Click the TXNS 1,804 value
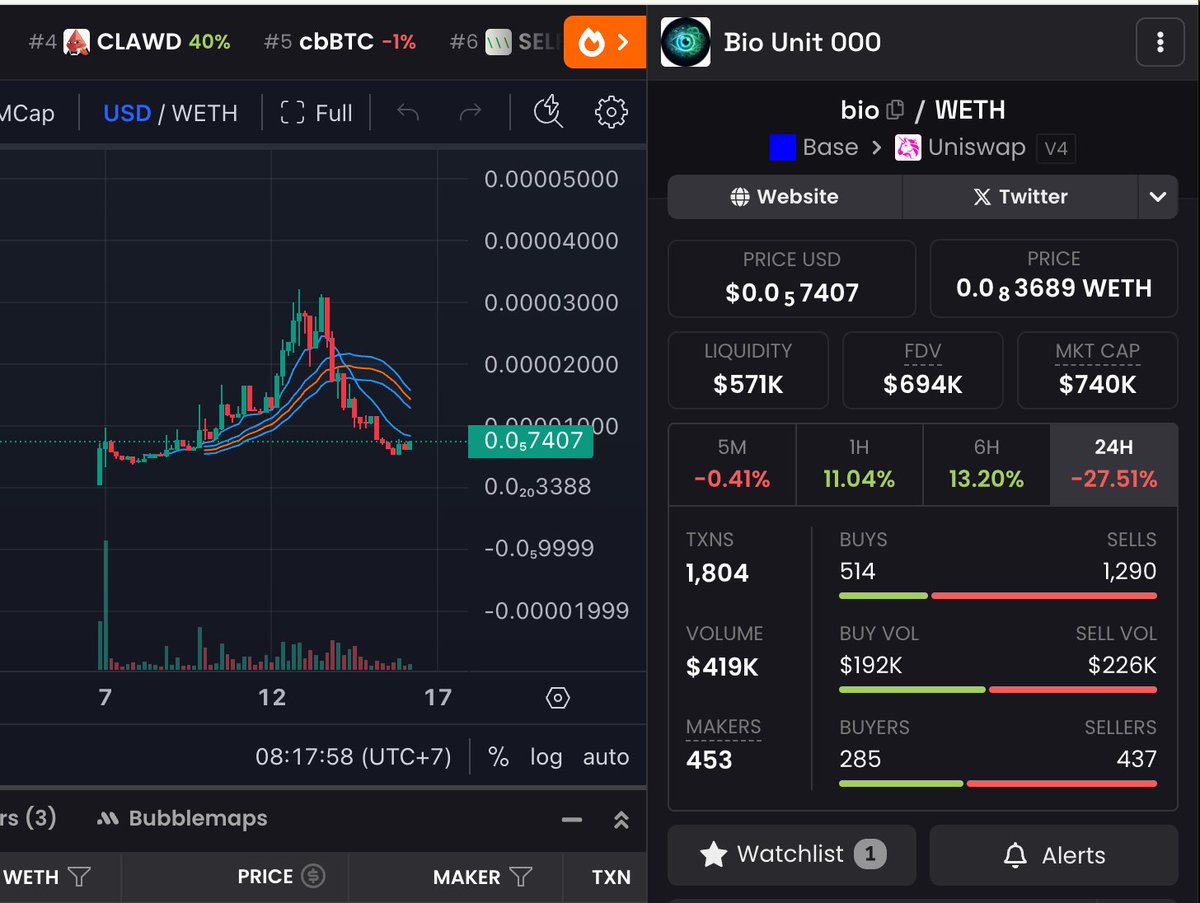The height and width of the screenshot is (903, 1200). (717, 574)
